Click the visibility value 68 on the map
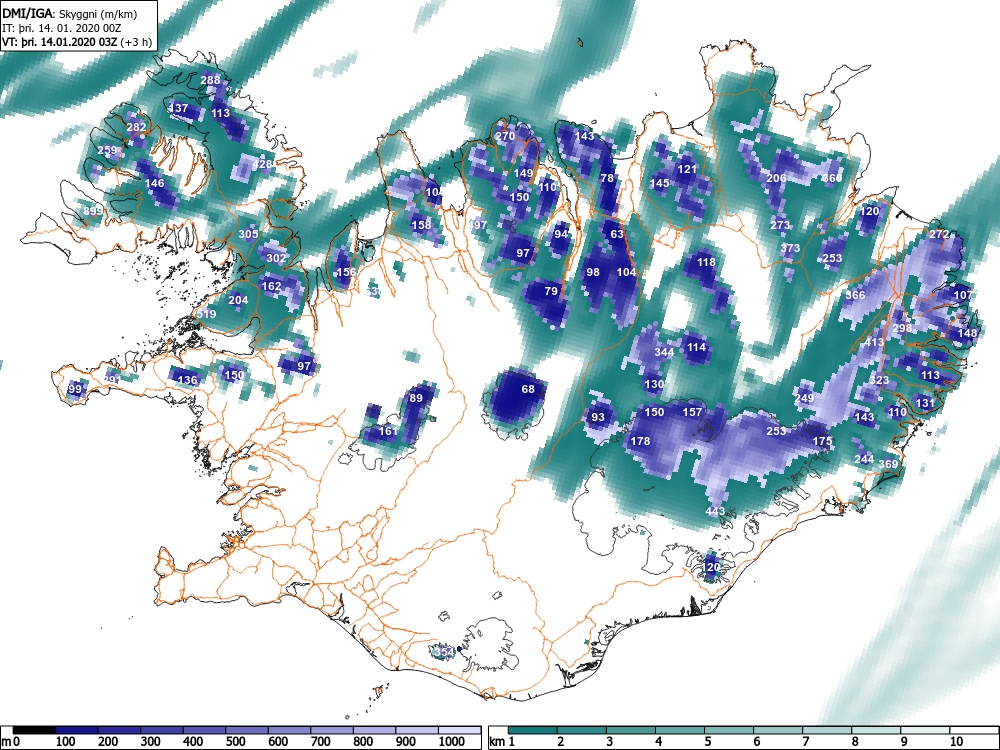Image resolution: width=1000 pixels, height=750 pixels. [x=528, y=389]
